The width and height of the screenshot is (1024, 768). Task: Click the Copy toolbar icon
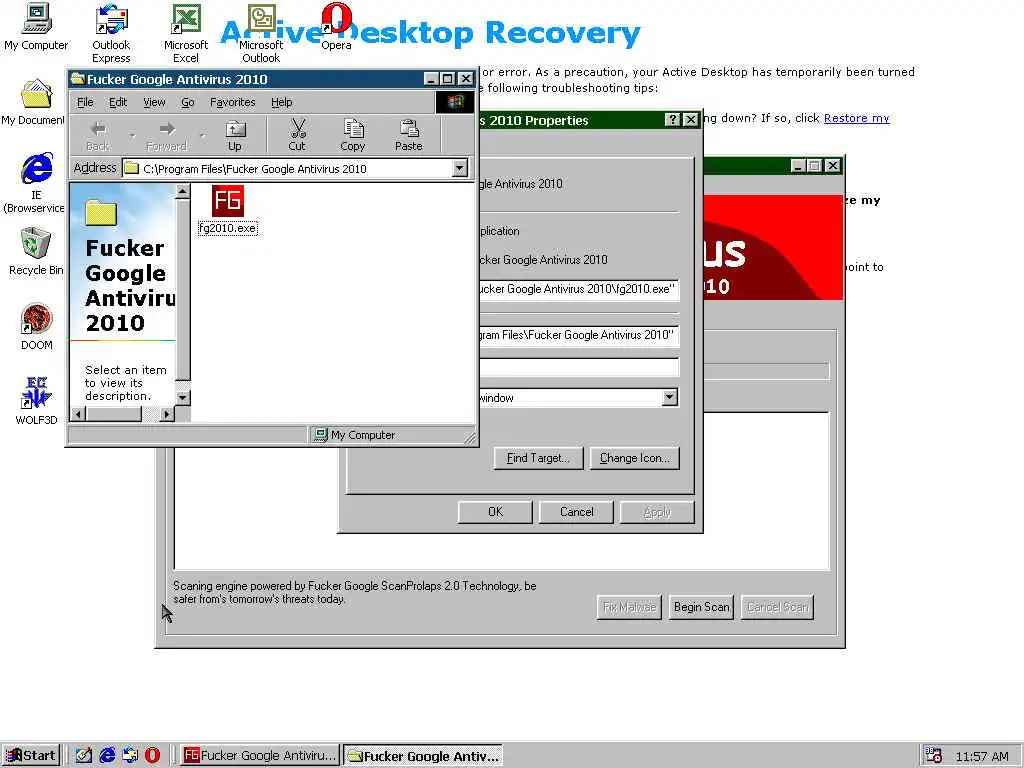click(x=353, y=136)
